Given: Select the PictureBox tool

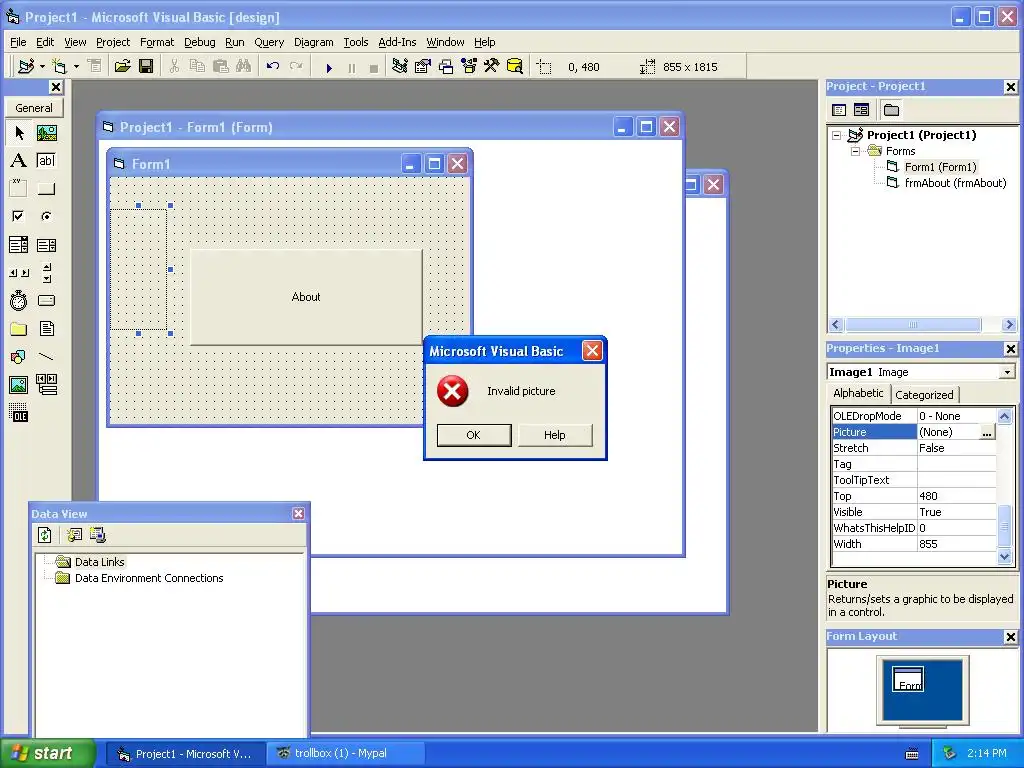Looking at the screenshot, I should point(46,133).
